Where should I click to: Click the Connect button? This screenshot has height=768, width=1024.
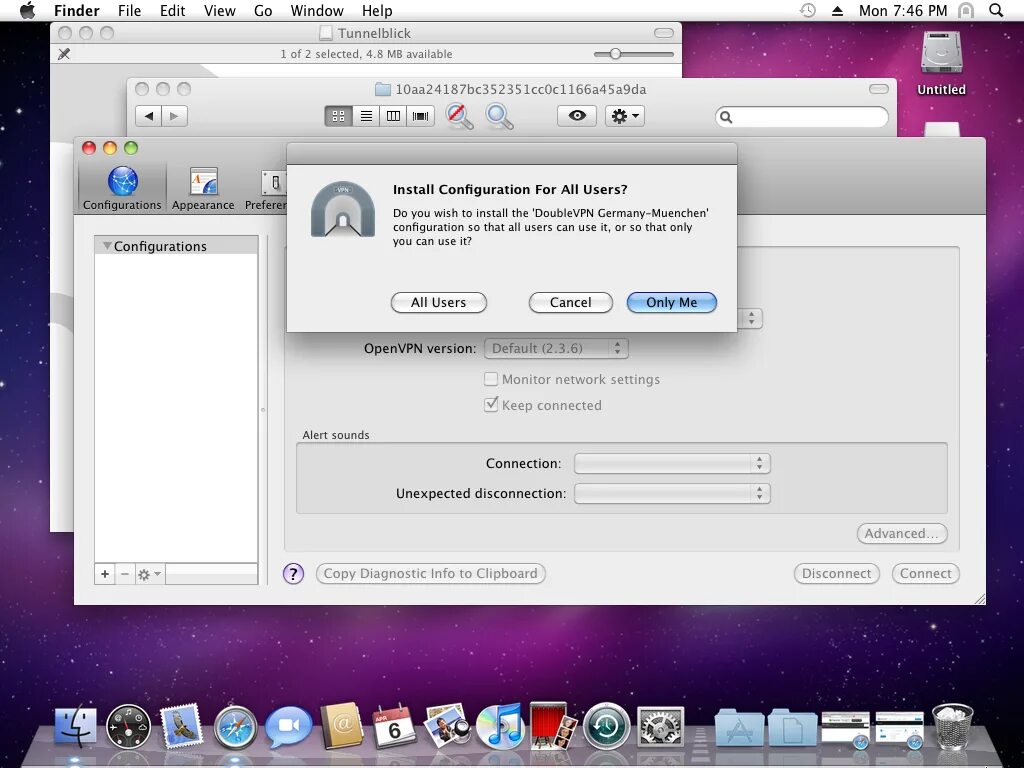tap(925, 573)
